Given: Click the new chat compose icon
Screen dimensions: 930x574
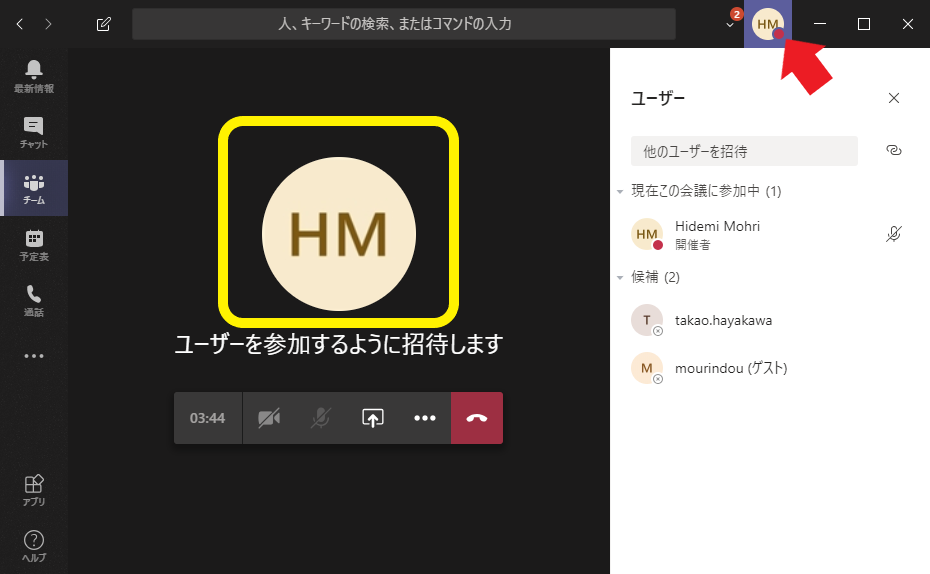Looking at the screenshot, I should [104, 24].
